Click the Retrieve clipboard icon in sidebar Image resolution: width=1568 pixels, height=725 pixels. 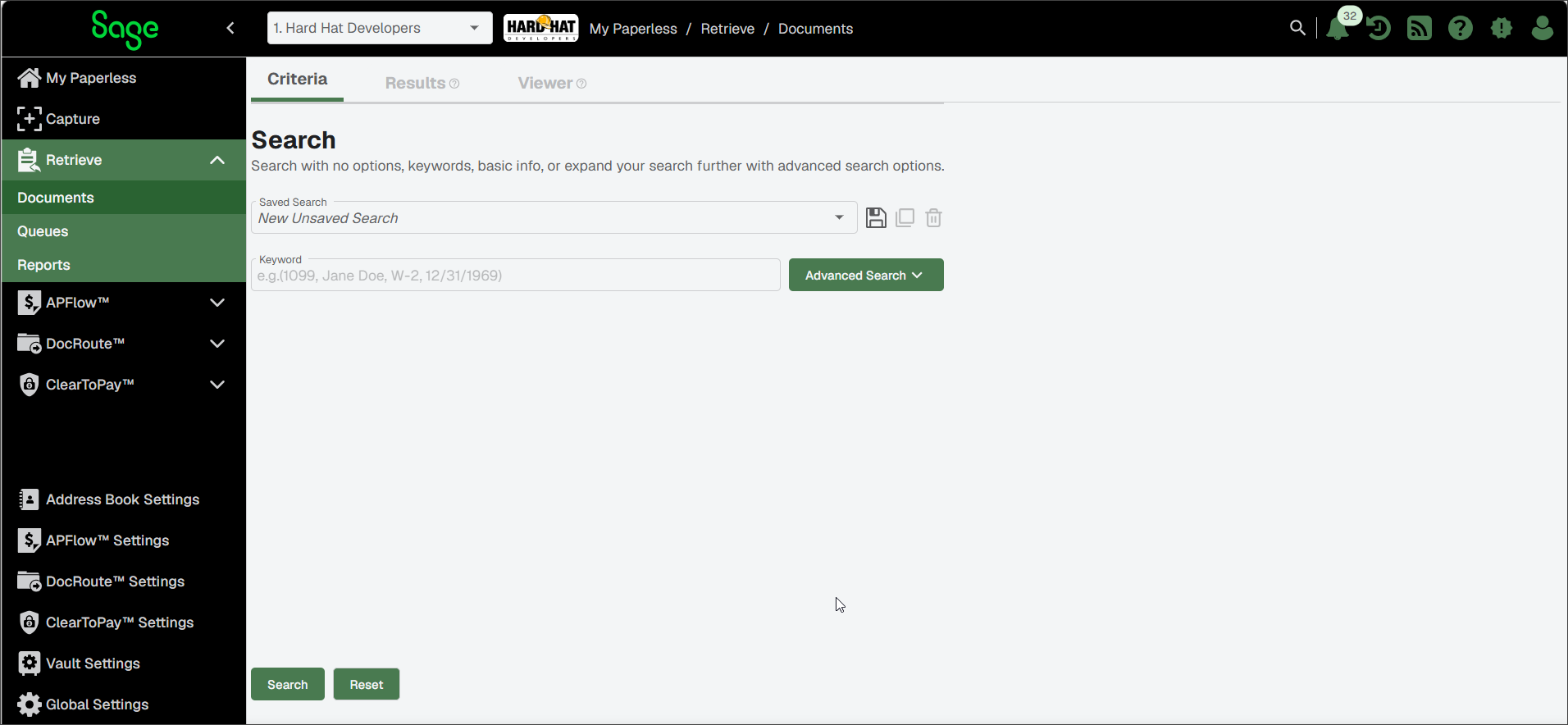(x=29, y=160)
